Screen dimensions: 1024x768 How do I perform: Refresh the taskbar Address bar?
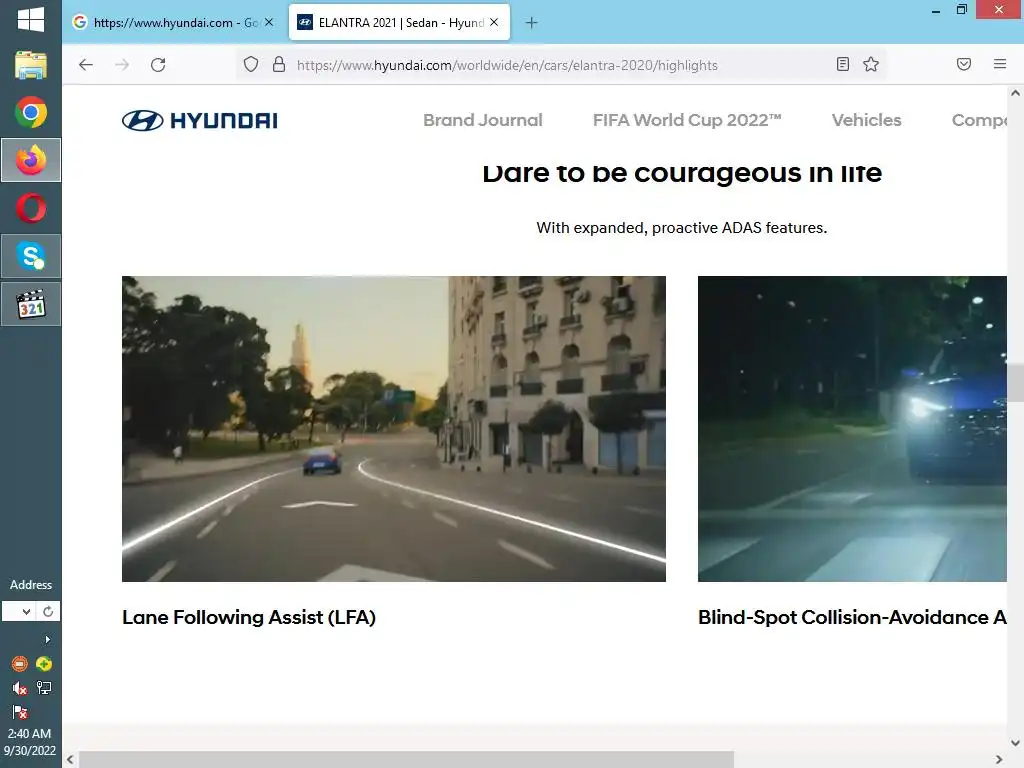[48, 612]
